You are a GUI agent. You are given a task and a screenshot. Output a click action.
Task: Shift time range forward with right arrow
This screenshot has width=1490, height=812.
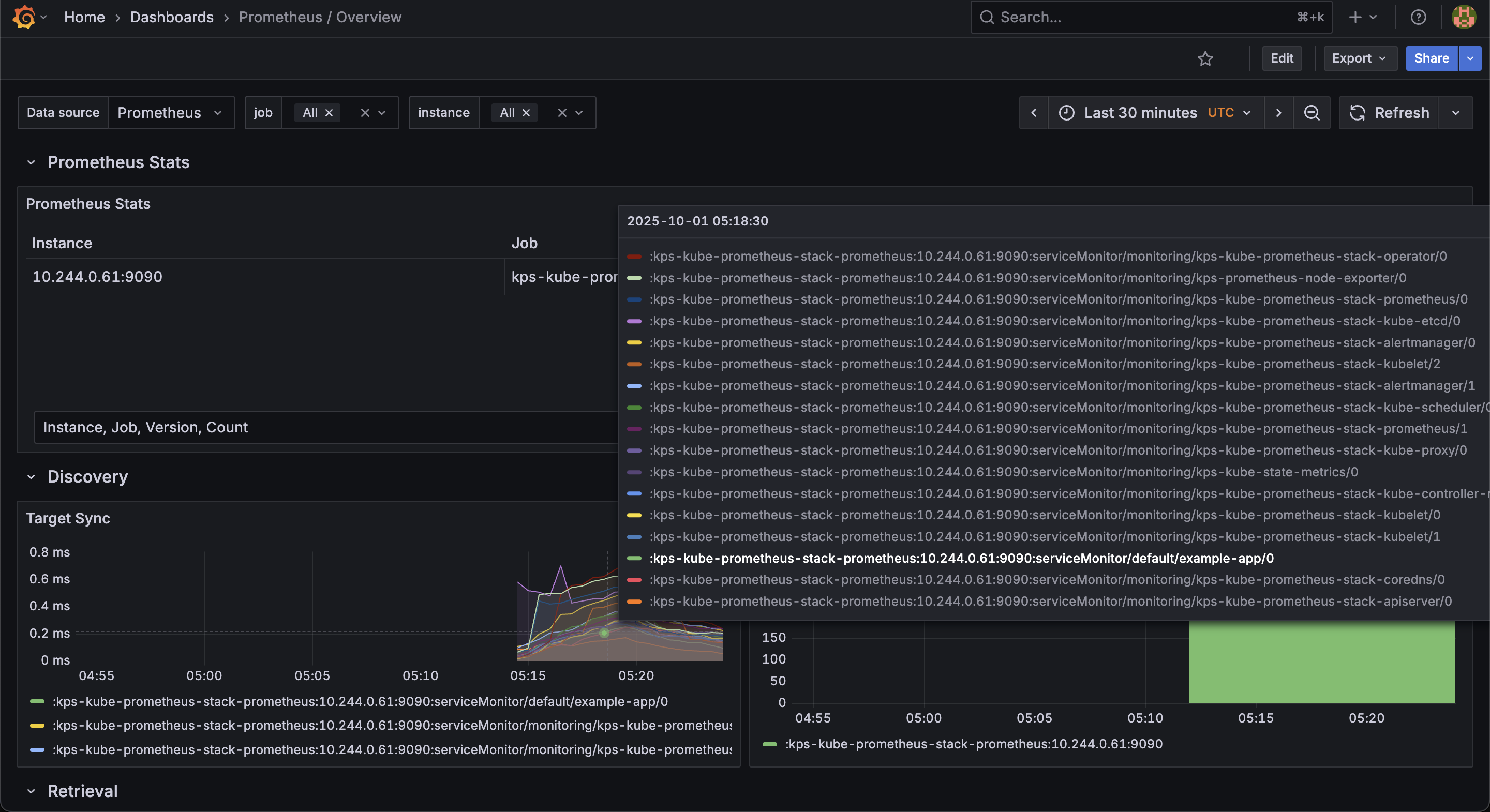[x=1278, y=113]
